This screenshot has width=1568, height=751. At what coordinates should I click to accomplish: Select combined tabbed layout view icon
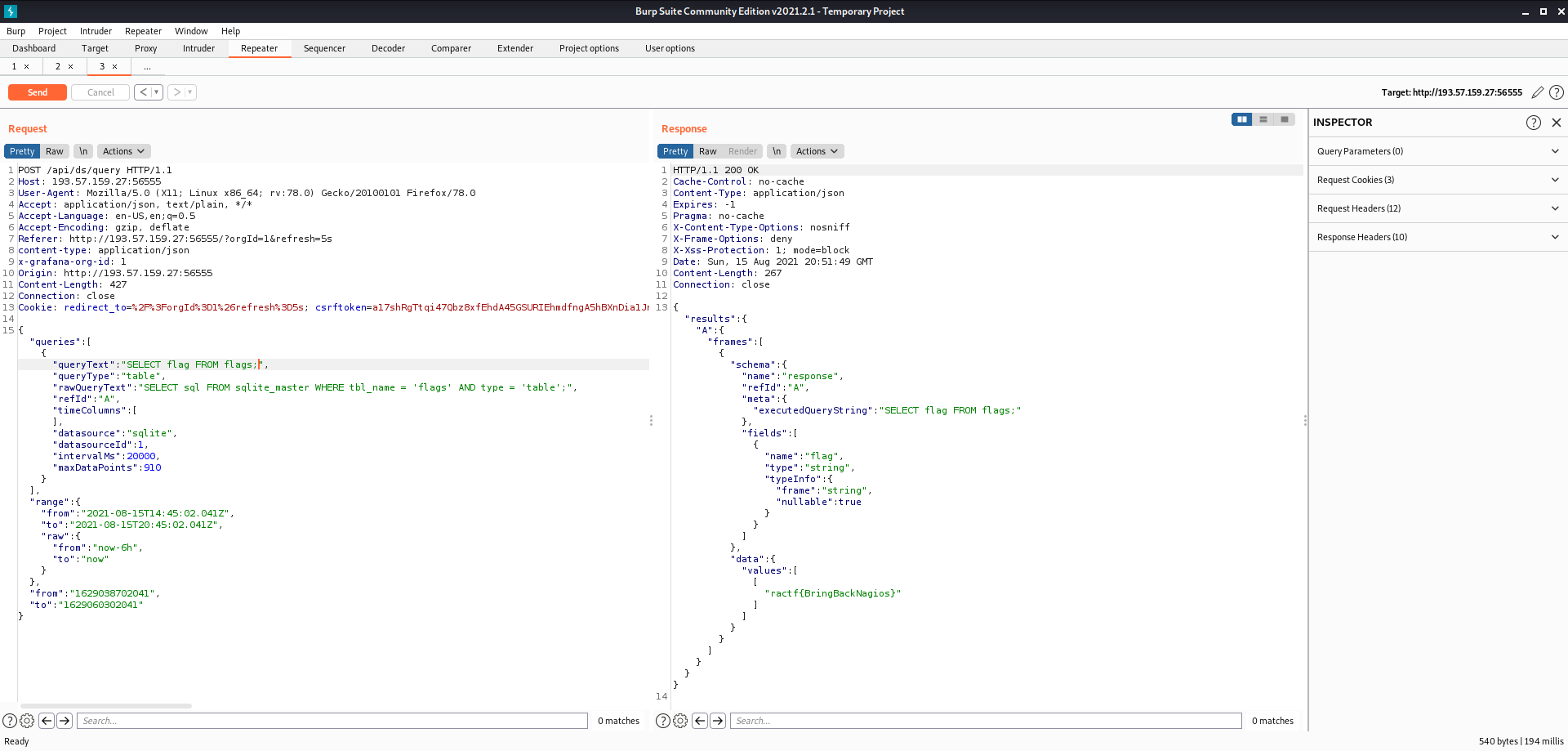pyautogui.click(x=1285, y=119)
